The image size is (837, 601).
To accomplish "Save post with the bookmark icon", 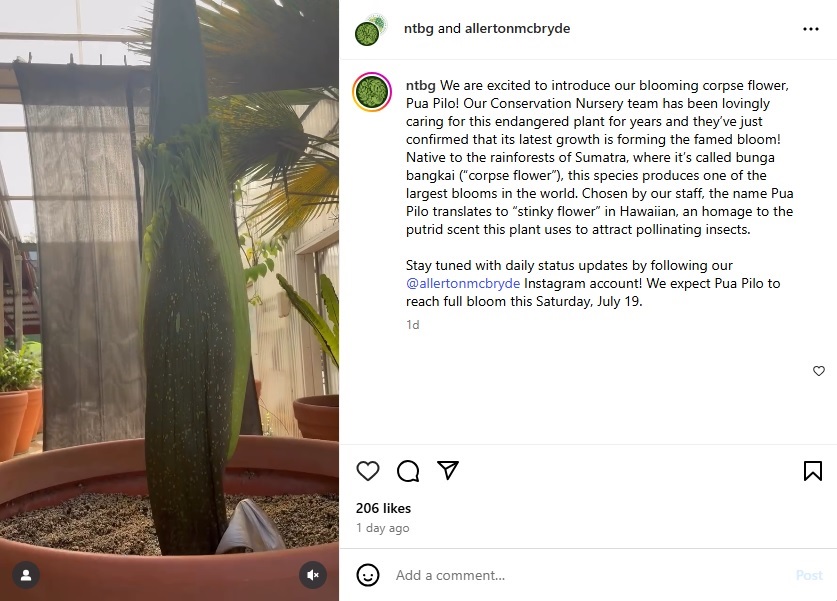I will click(x=812, y=471).
